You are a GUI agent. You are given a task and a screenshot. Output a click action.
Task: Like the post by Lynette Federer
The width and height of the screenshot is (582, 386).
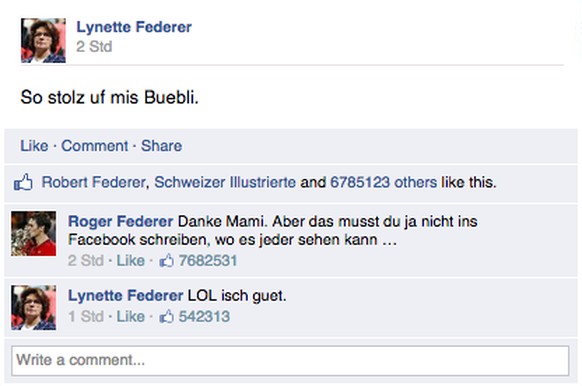[34, 146]
